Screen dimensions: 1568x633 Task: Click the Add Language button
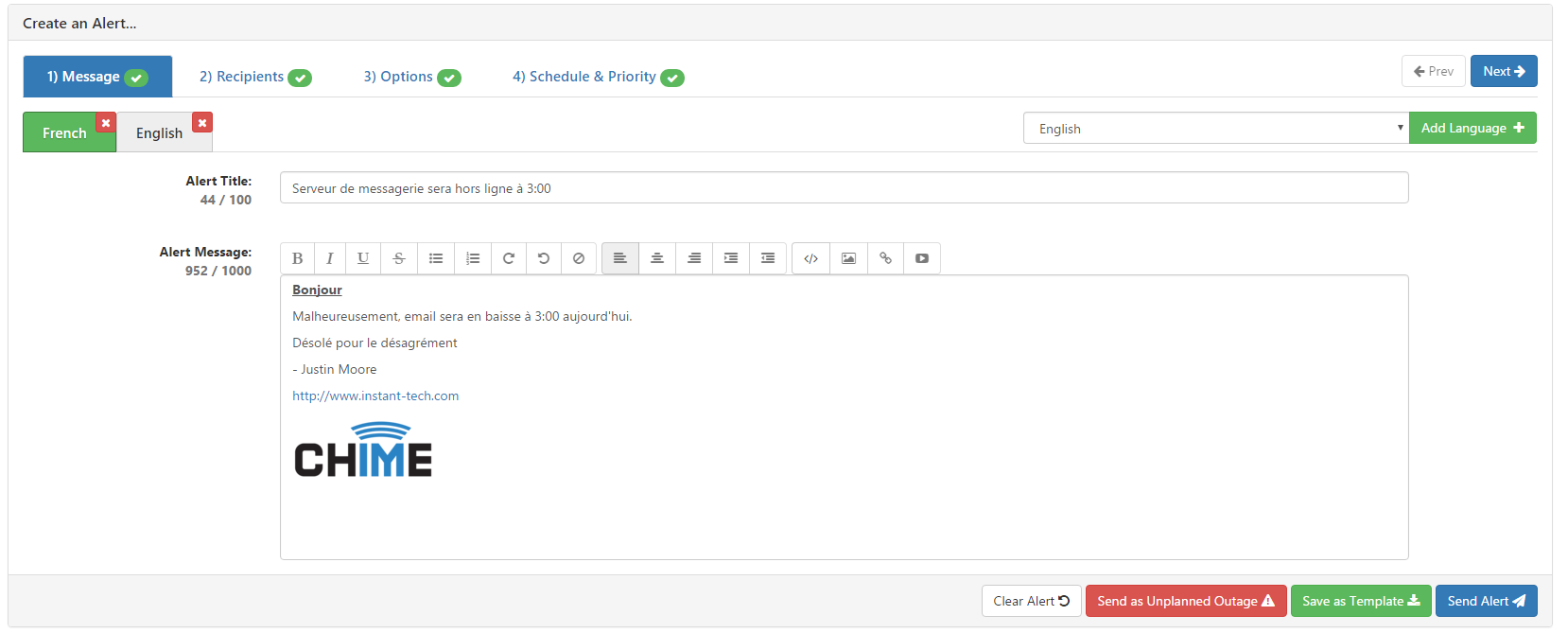pos(1472,129)
